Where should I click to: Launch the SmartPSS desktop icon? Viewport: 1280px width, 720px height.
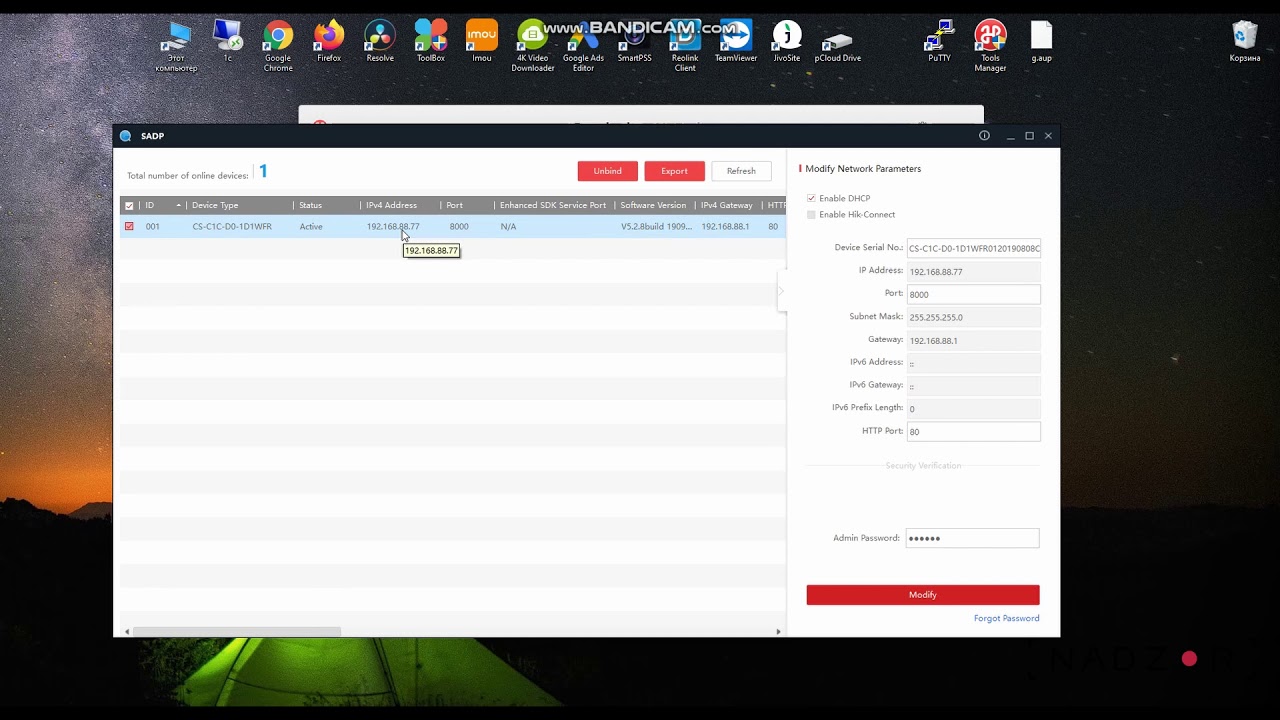point(634,42)
